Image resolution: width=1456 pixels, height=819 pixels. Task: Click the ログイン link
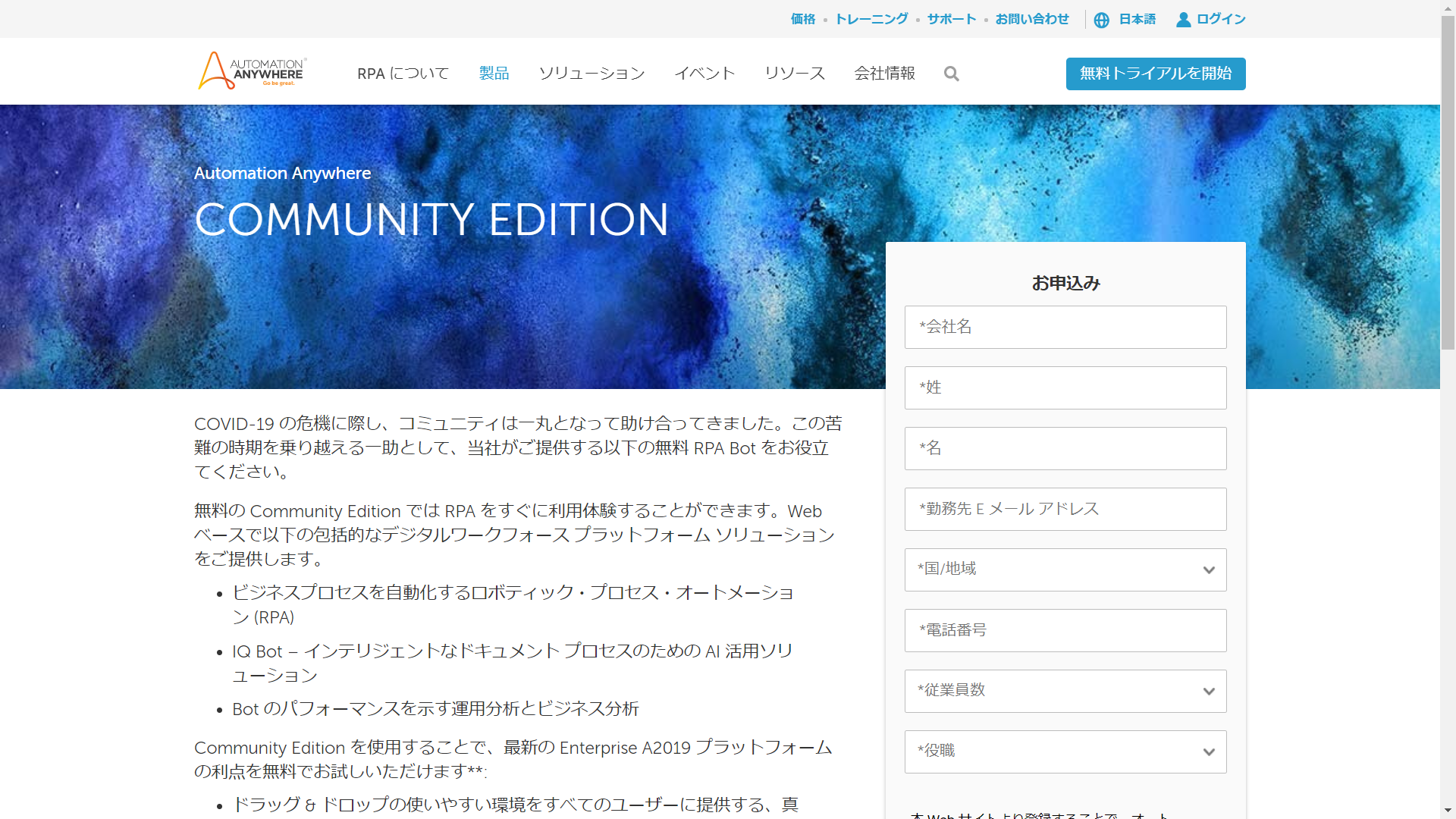point(1221,19)
